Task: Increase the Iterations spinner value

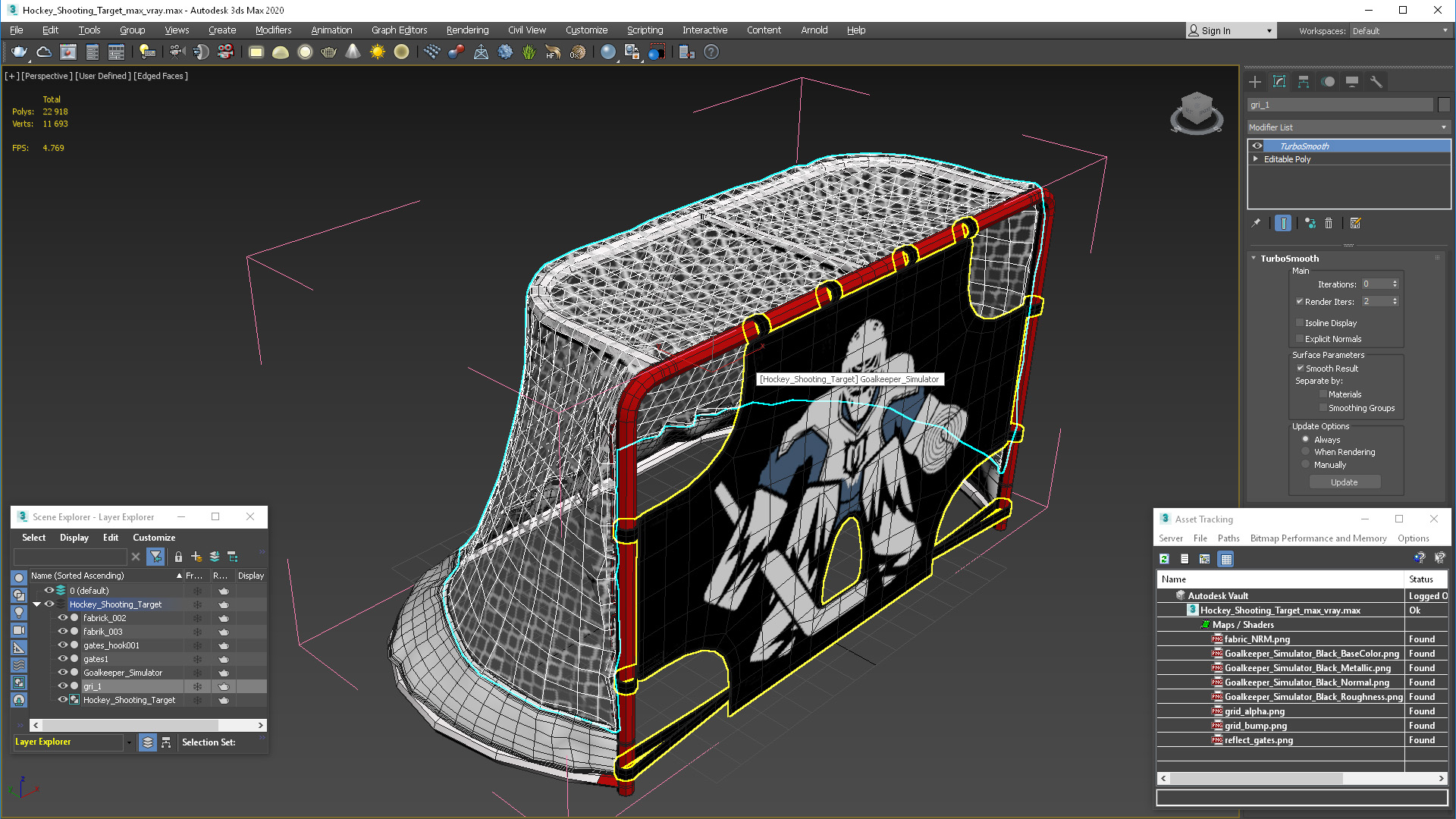Action: pyautogui.click(x=1395, y=281)
